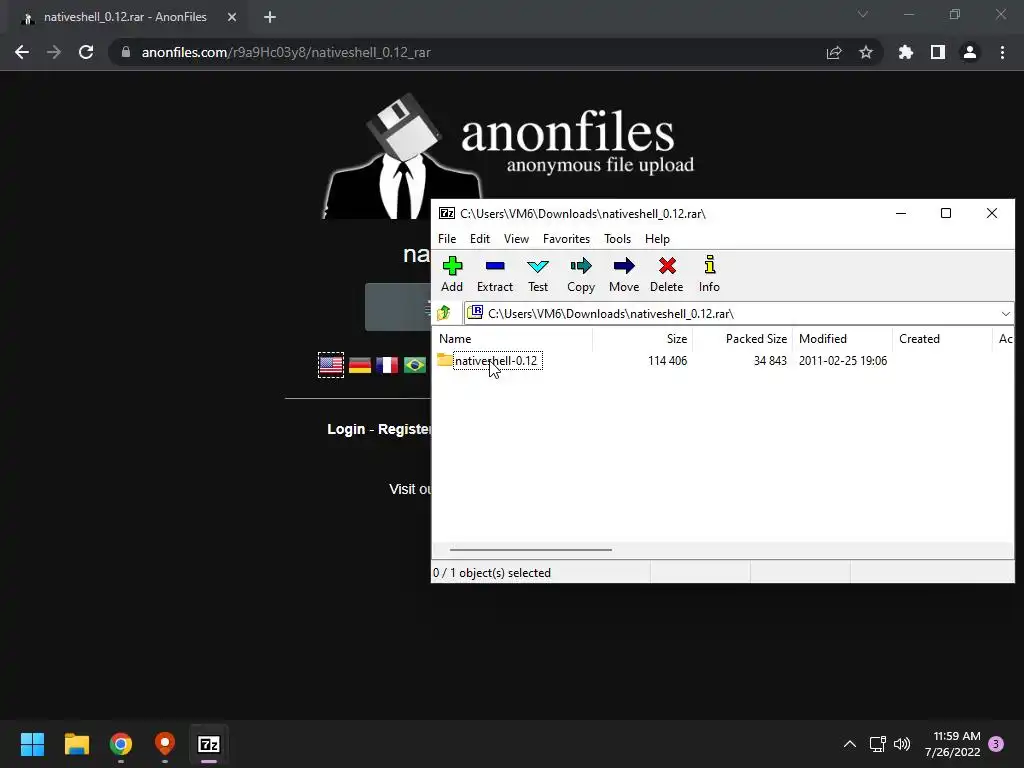Click the Login link on AnonFiles
This screenshot has height=768, width=1024.
346,429
